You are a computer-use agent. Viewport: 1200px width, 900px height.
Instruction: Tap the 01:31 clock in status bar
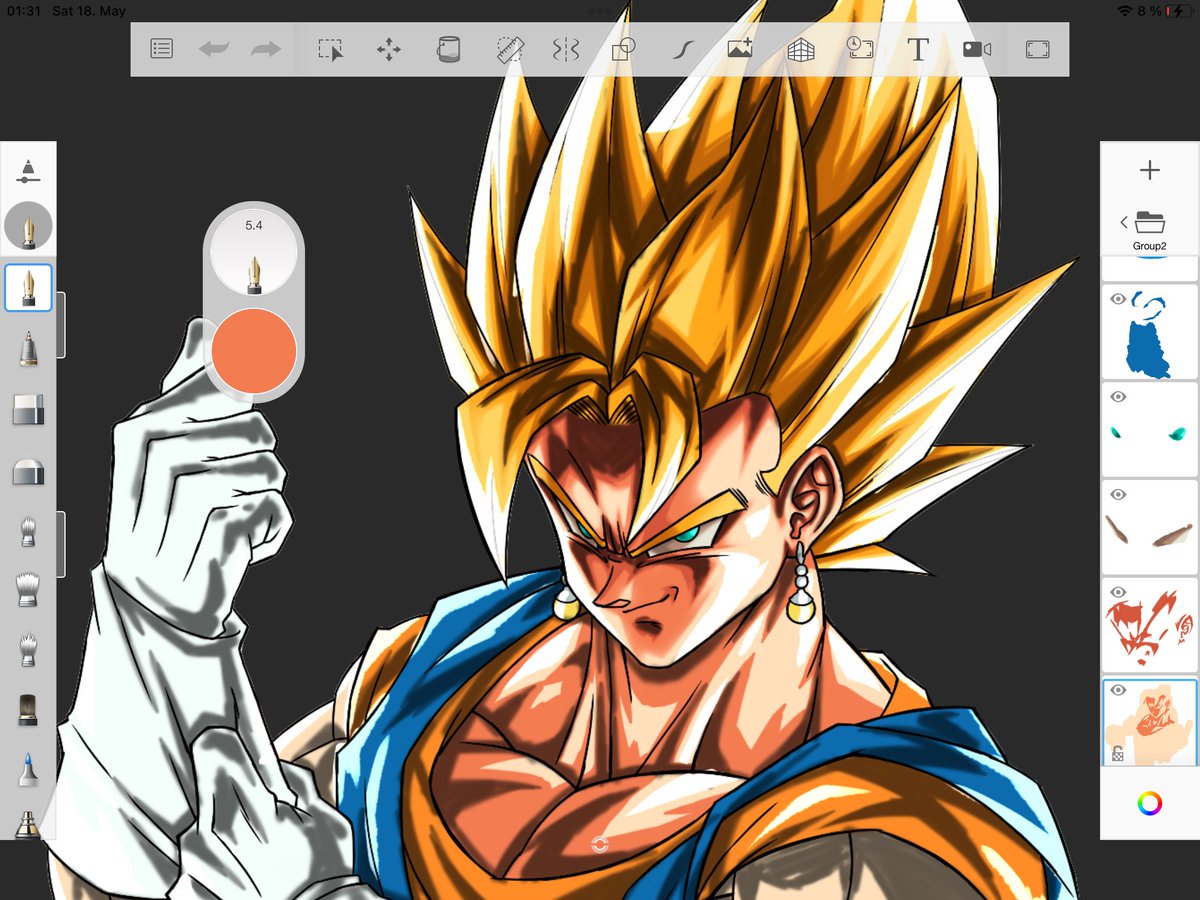click(22, 10)
